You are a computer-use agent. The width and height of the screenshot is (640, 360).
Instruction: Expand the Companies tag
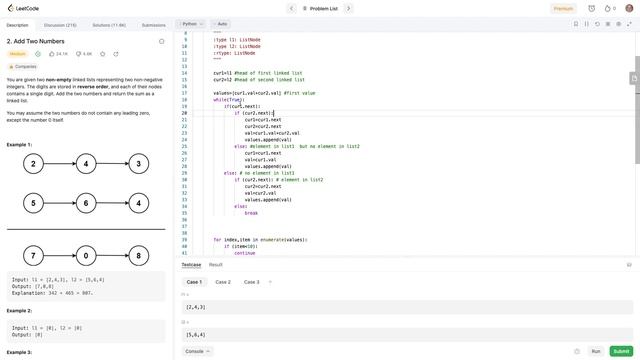(22, 67)
